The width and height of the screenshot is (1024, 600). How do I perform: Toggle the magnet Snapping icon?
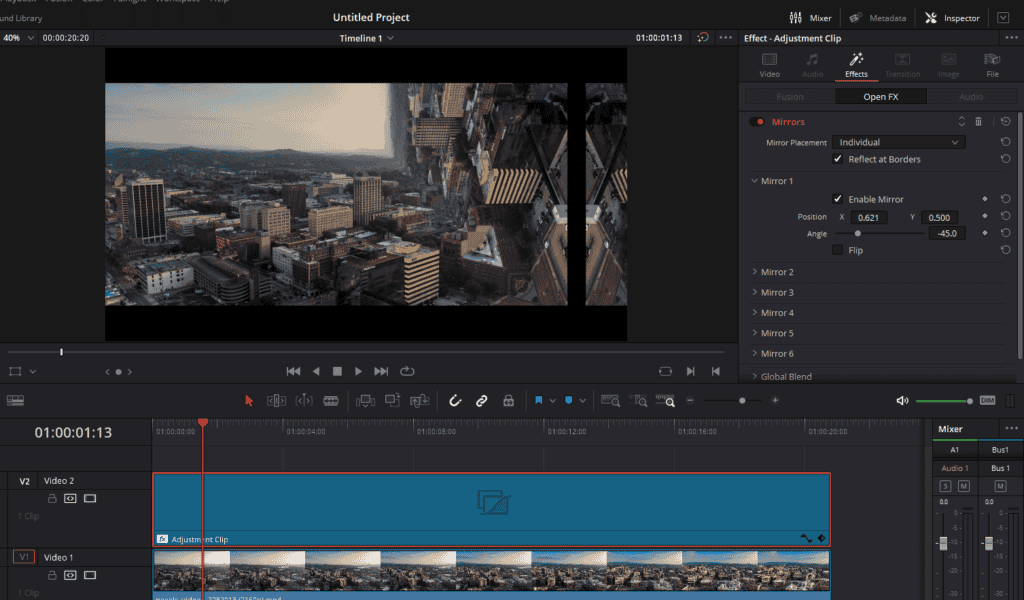pos(455,400)
